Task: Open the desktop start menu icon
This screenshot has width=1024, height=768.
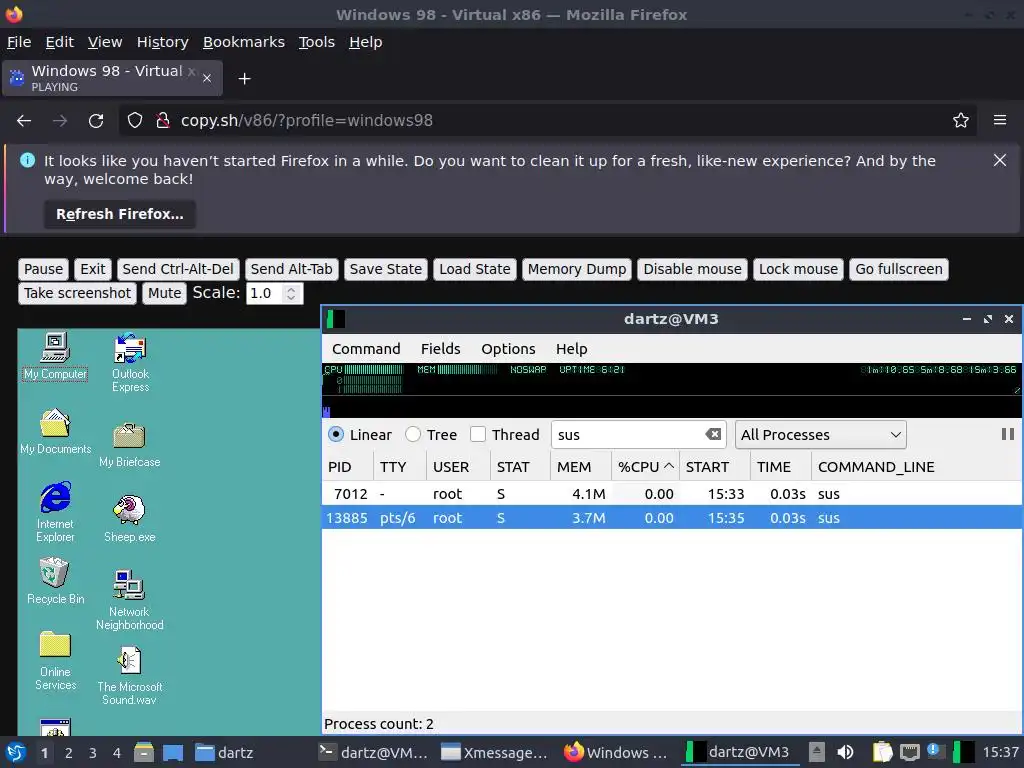Action: coord(16,752)
